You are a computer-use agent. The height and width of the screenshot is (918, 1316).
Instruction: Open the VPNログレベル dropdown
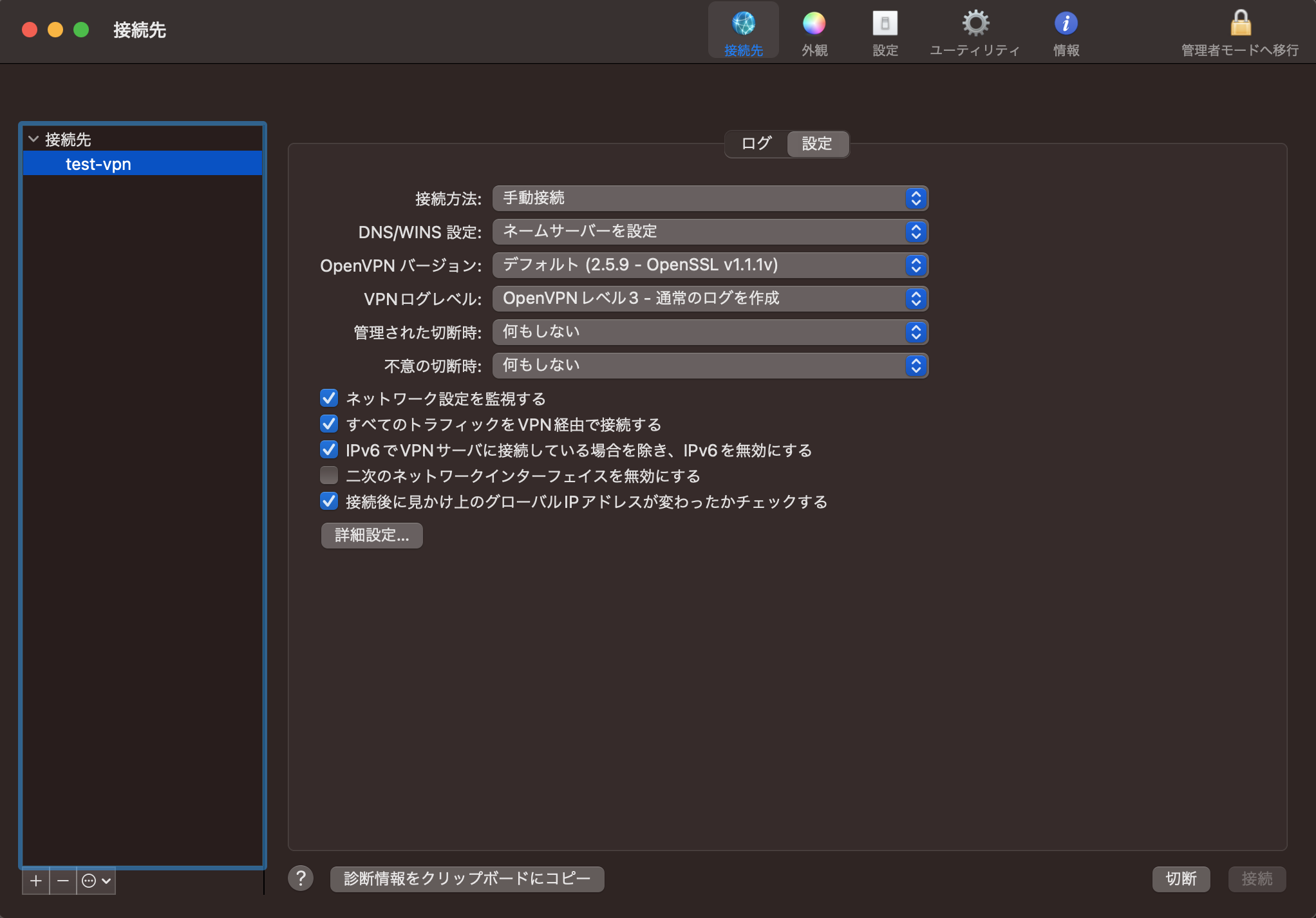tap(710, 299)
